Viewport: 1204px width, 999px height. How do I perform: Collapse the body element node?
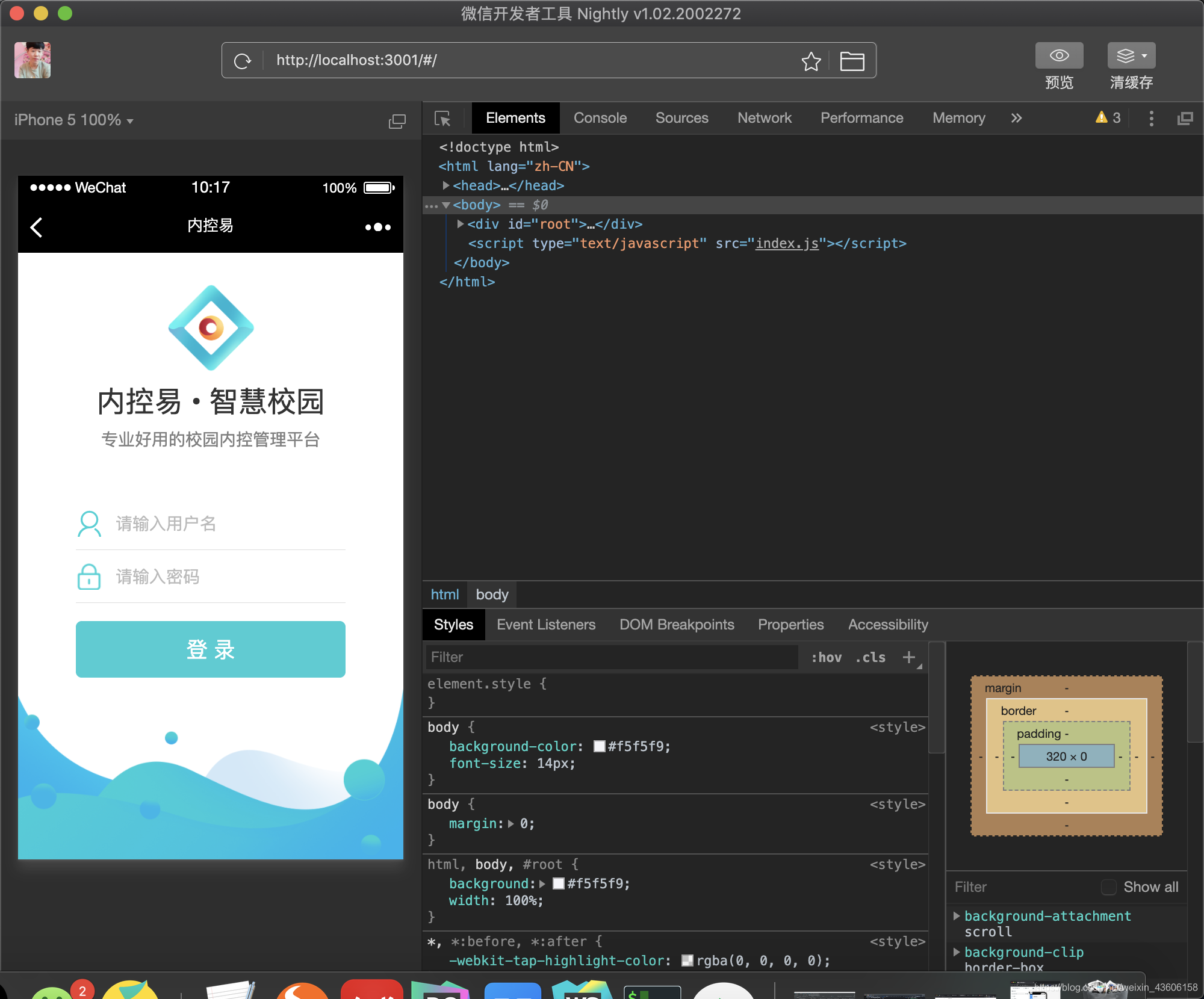coord(446,205)
